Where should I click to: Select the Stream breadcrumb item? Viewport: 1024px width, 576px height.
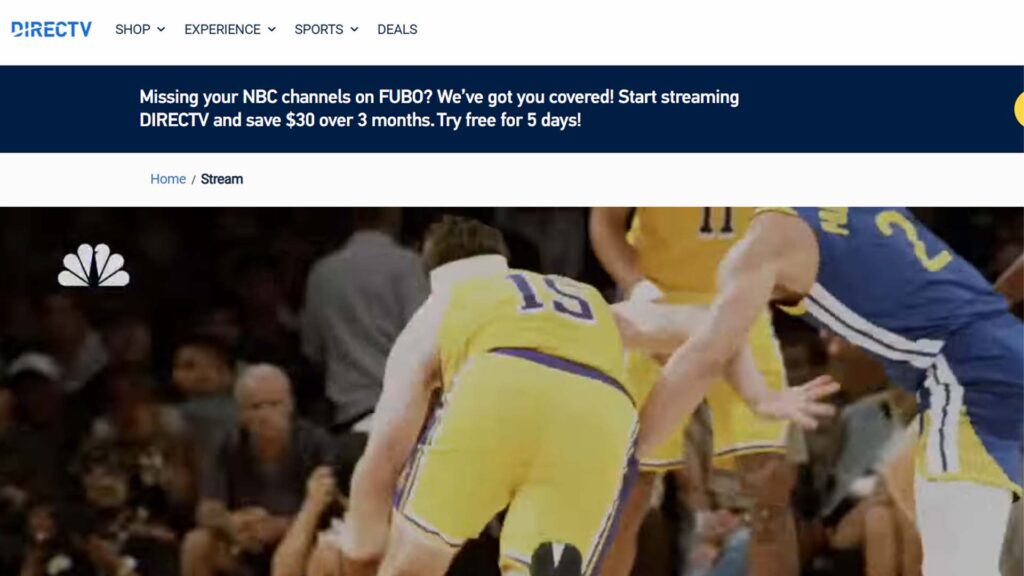[222, 179]
